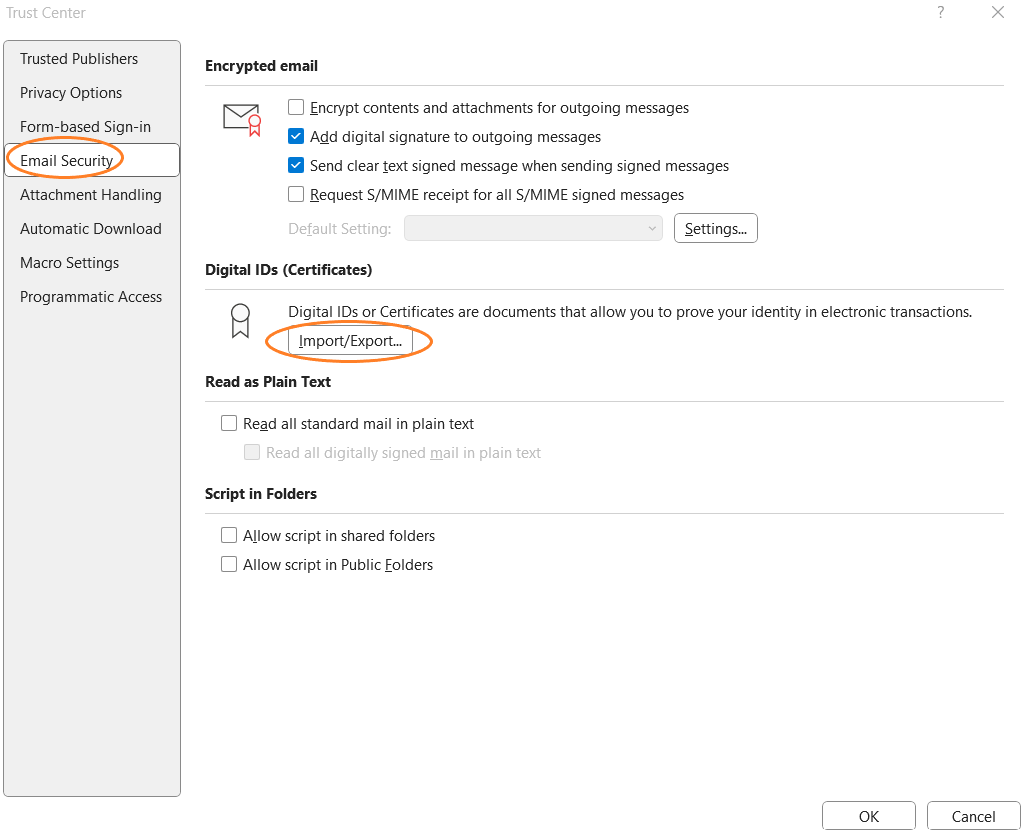
Task: Switch to Trusted Publishers section
Action: [x=79, y=59]
